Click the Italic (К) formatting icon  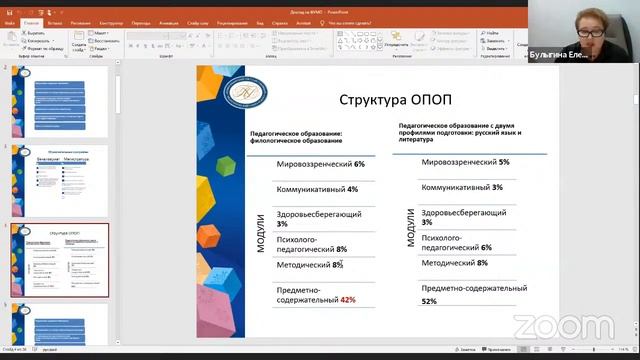point(138,46)
